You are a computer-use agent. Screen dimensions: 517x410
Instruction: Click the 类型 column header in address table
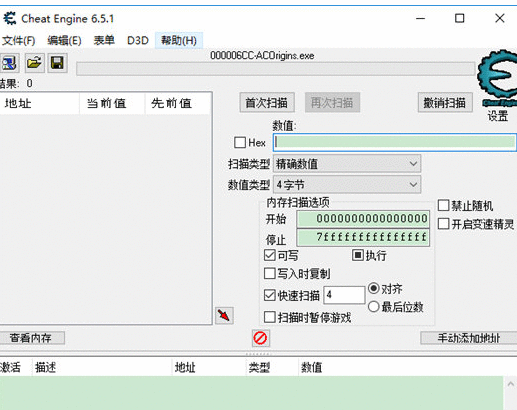click(272, 367)
